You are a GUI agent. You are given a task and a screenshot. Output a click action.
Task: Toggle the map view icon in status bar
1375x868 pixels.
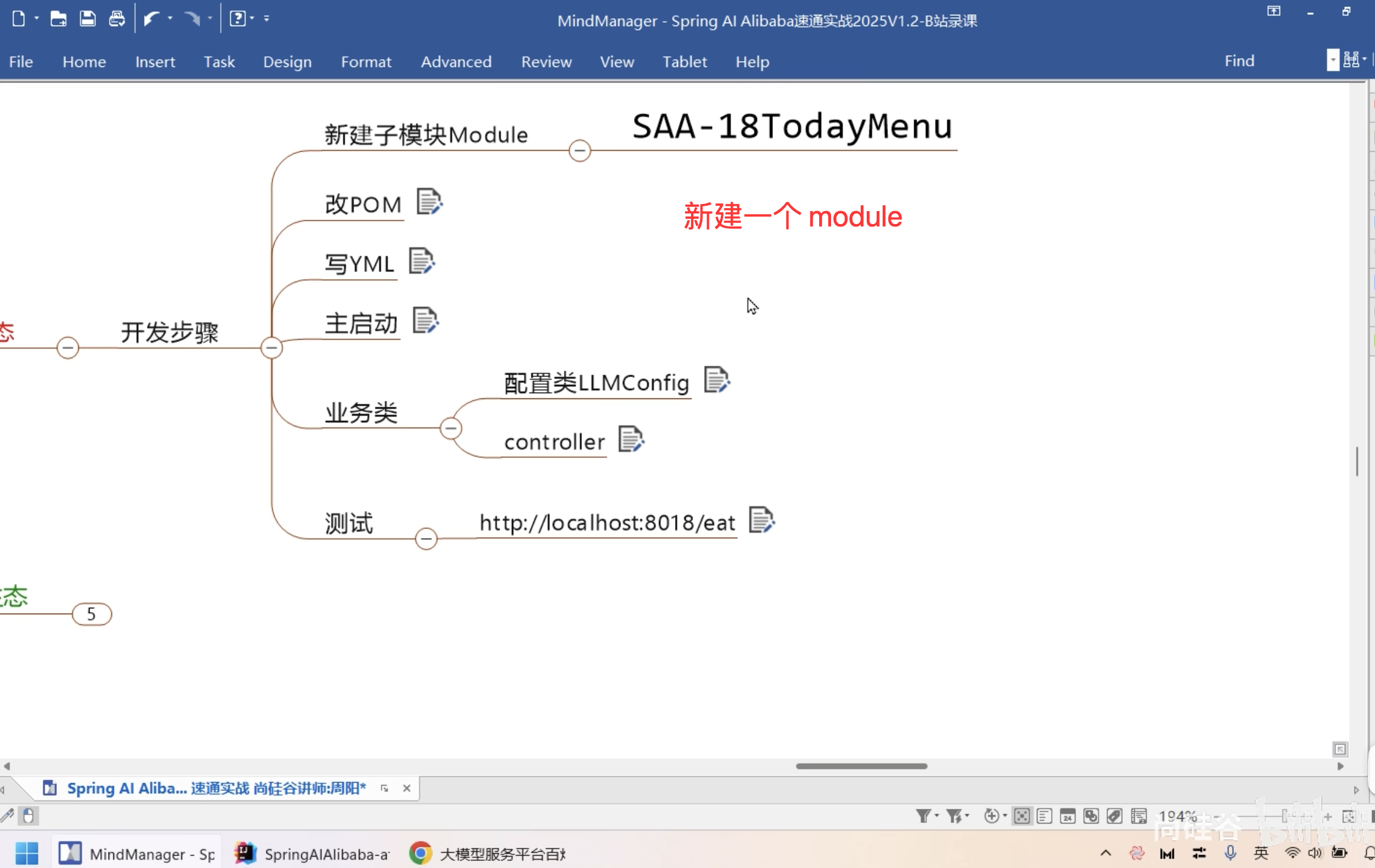(x=1021, y=816)
